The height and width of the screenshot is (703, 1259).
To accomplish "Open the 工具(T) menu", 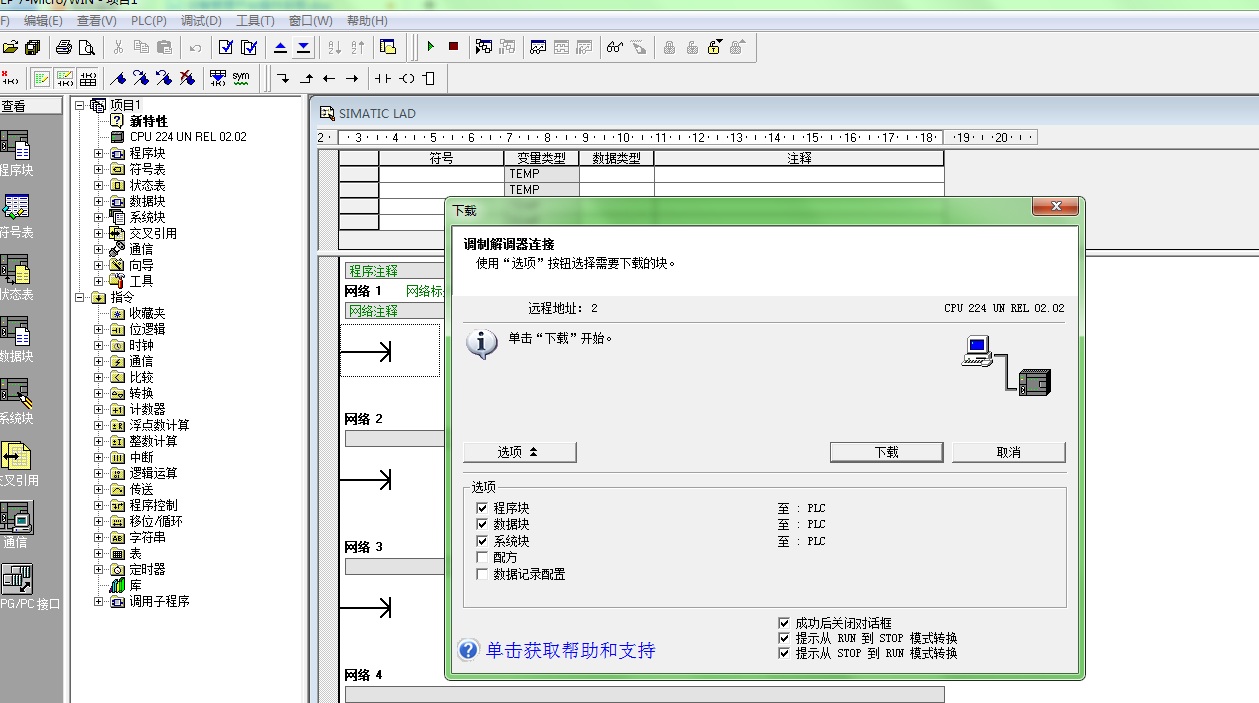I will tap(255, 20).
